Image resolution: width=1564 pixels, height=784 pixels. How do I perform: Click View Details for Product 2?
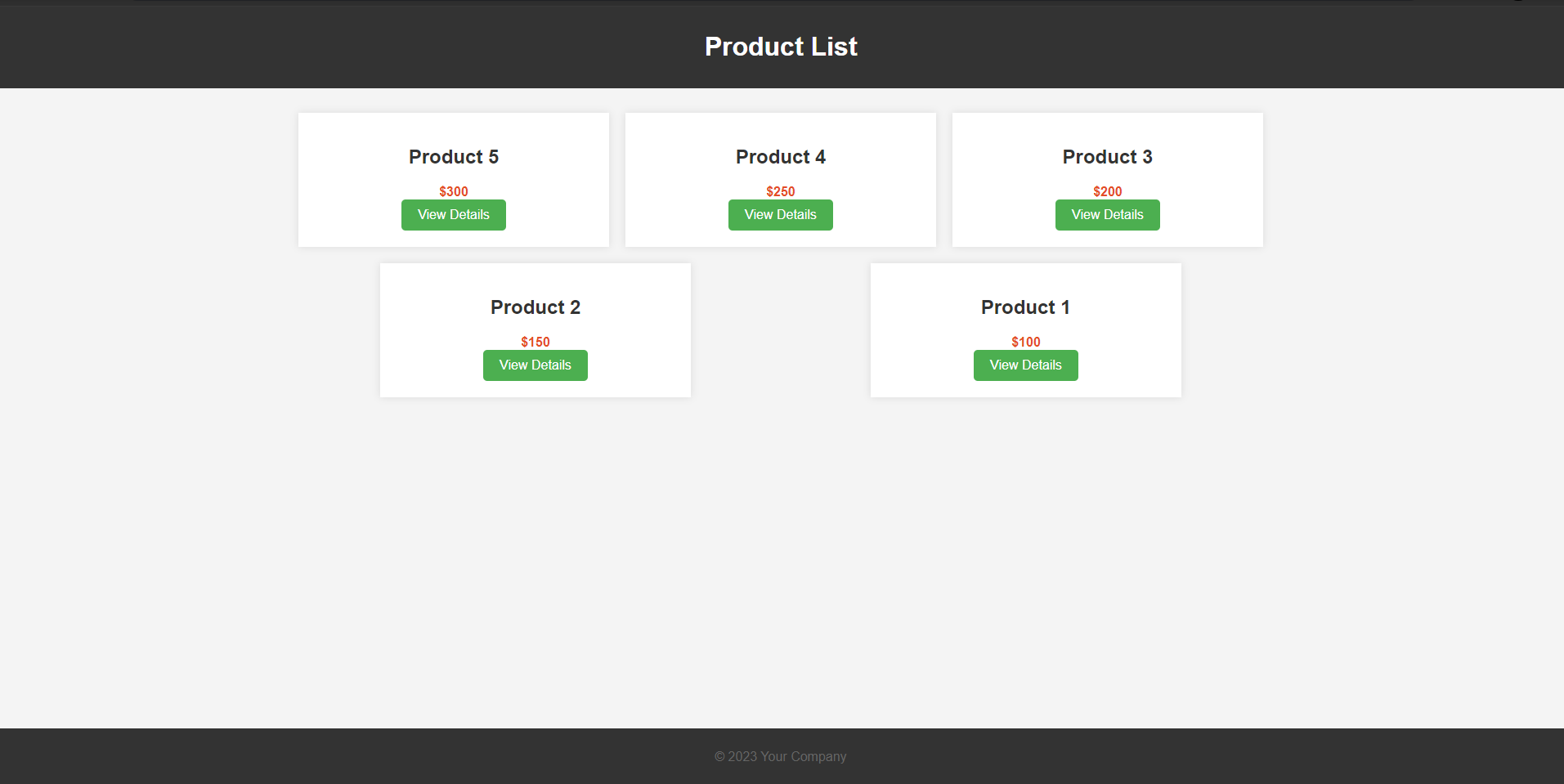[535, 365]
